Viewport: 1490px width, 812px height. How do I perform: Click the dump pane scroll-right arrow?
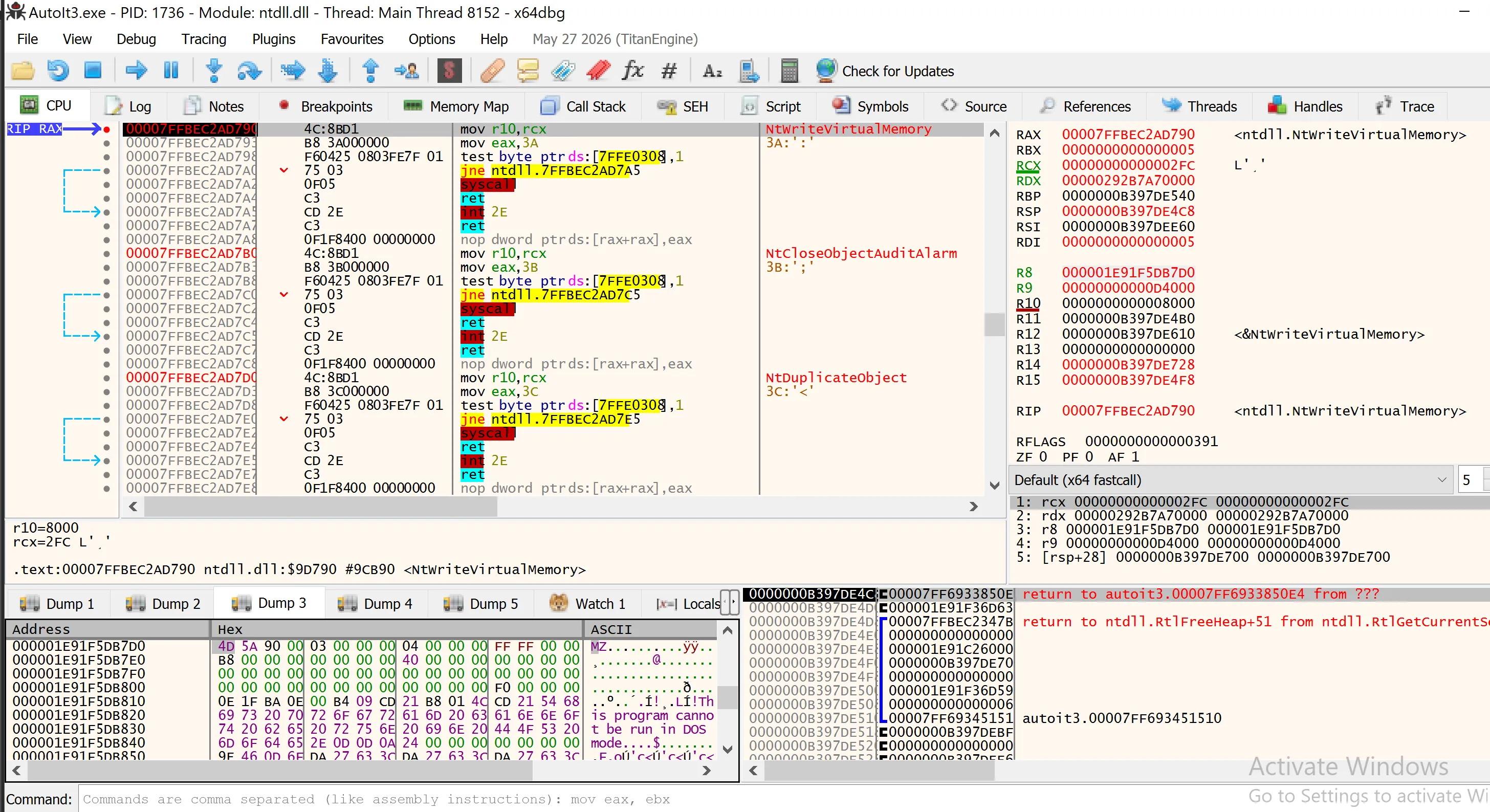click(706, 771)
